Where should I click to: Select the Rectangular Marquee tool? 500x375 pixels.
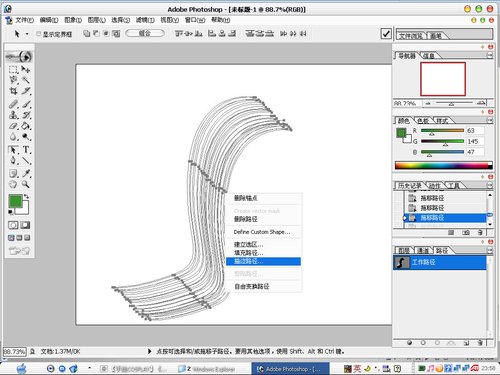pyautogui.click(x=13, y=69)
